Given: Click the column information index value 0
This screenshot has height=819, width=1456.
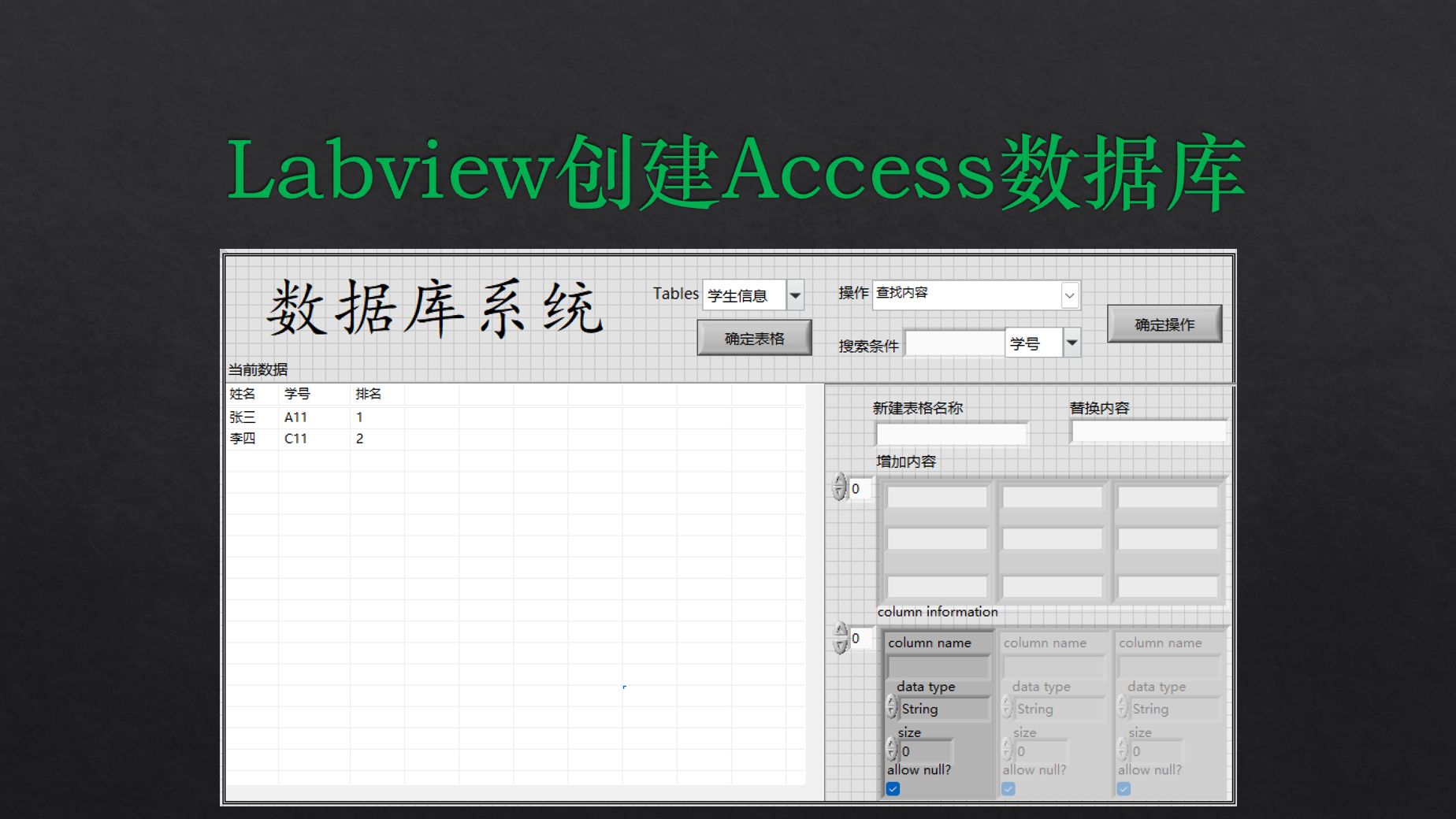Looking at the screenshot, I should pyautogui.click(x=860, y=638).
